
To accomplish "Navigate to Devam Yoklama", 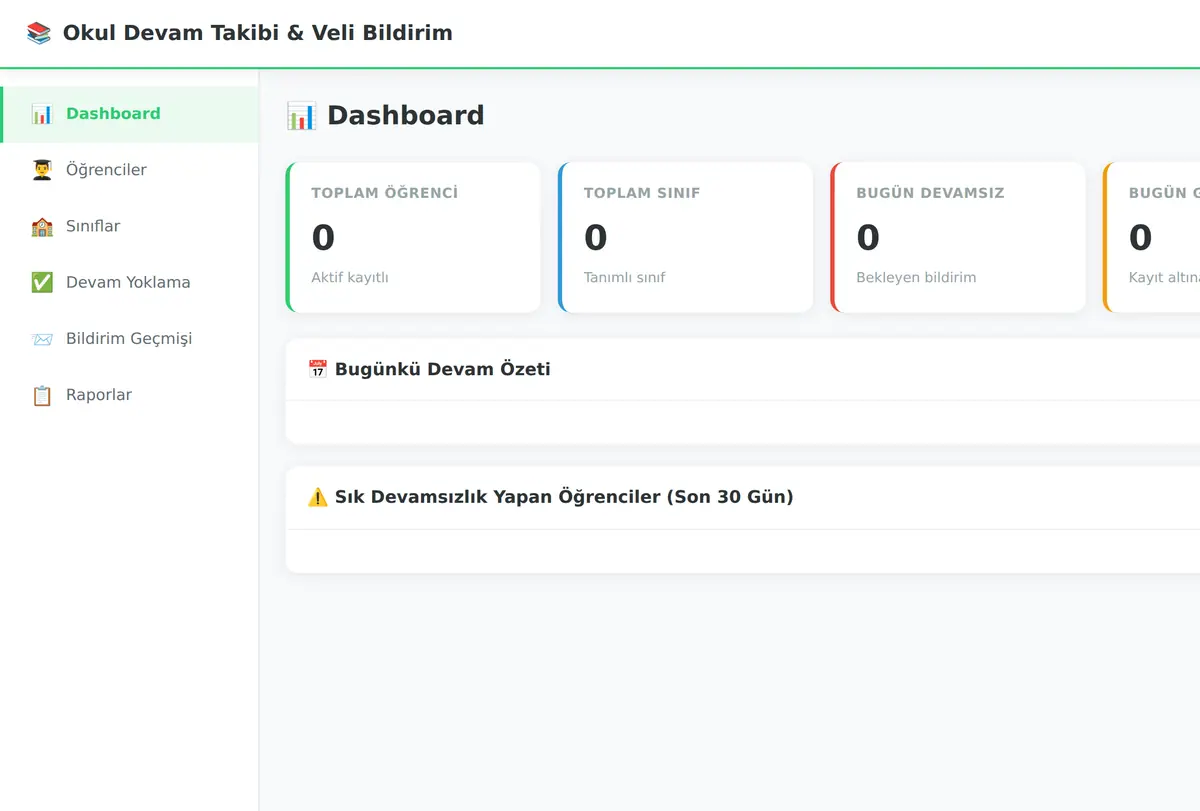I will point(130,282).
